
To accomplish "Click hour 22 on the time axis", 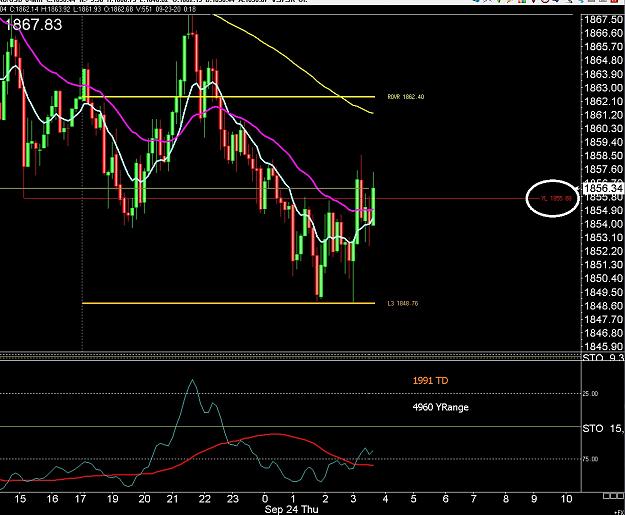I will [204, 499].
